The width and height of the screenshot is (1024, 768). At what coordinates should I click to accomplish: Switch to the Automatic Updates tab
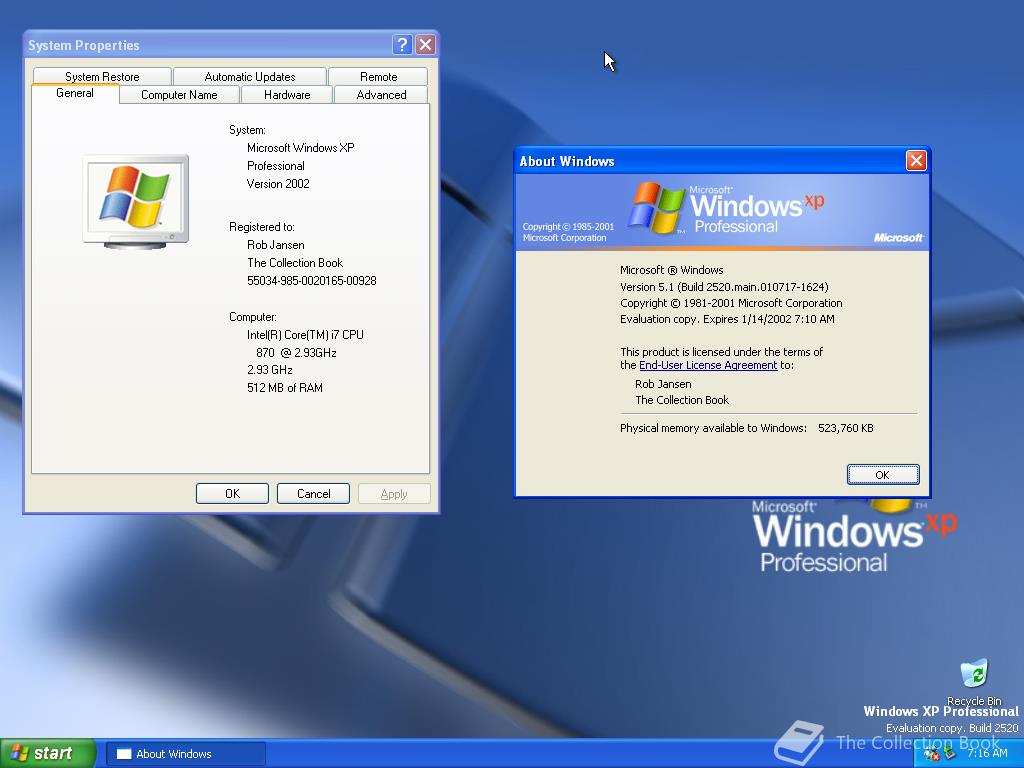[x=249, y=76]
